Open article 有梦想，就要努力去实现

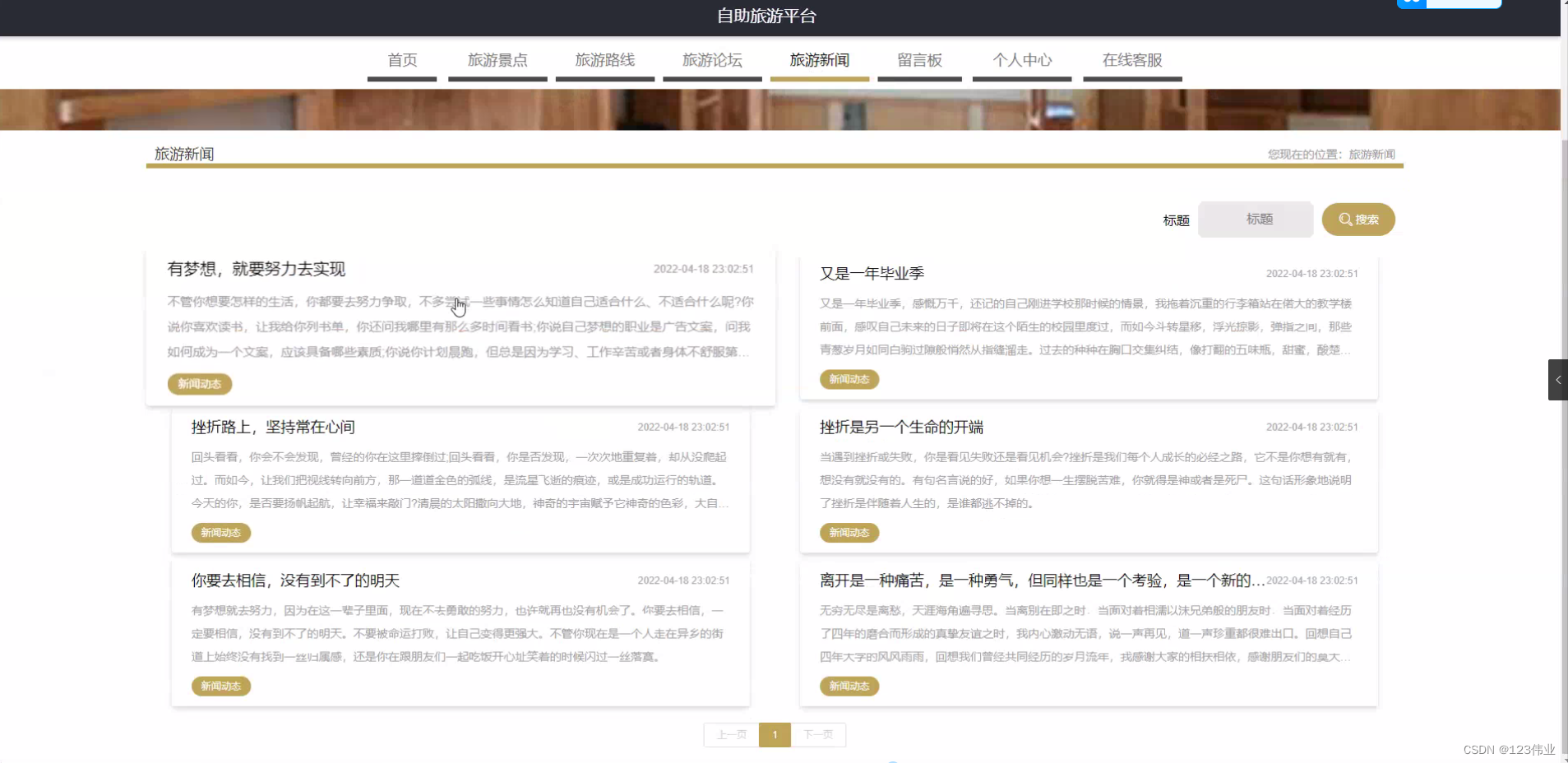(x=256, y=269)
